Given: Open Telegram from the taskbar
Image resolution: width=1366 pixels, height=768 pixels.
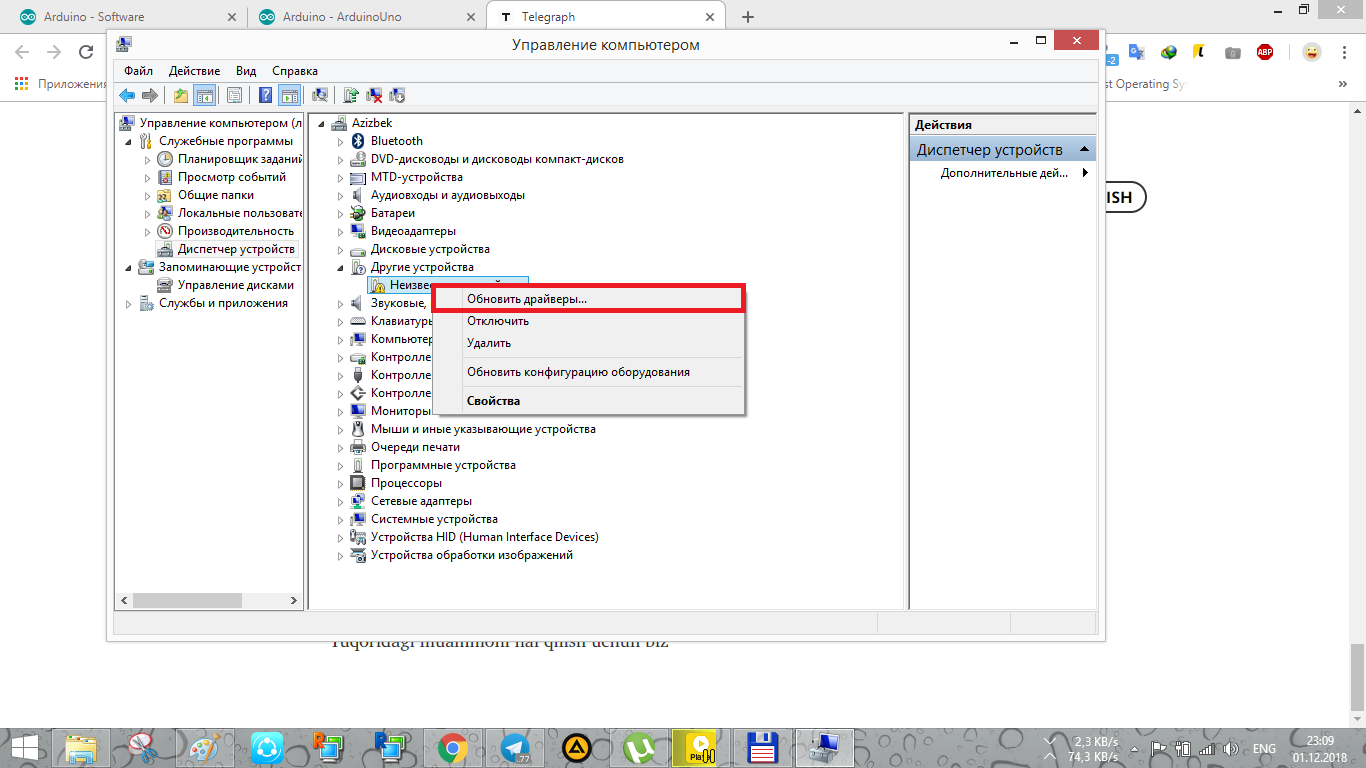Looking at the screenshot, I should pos(515,747).
